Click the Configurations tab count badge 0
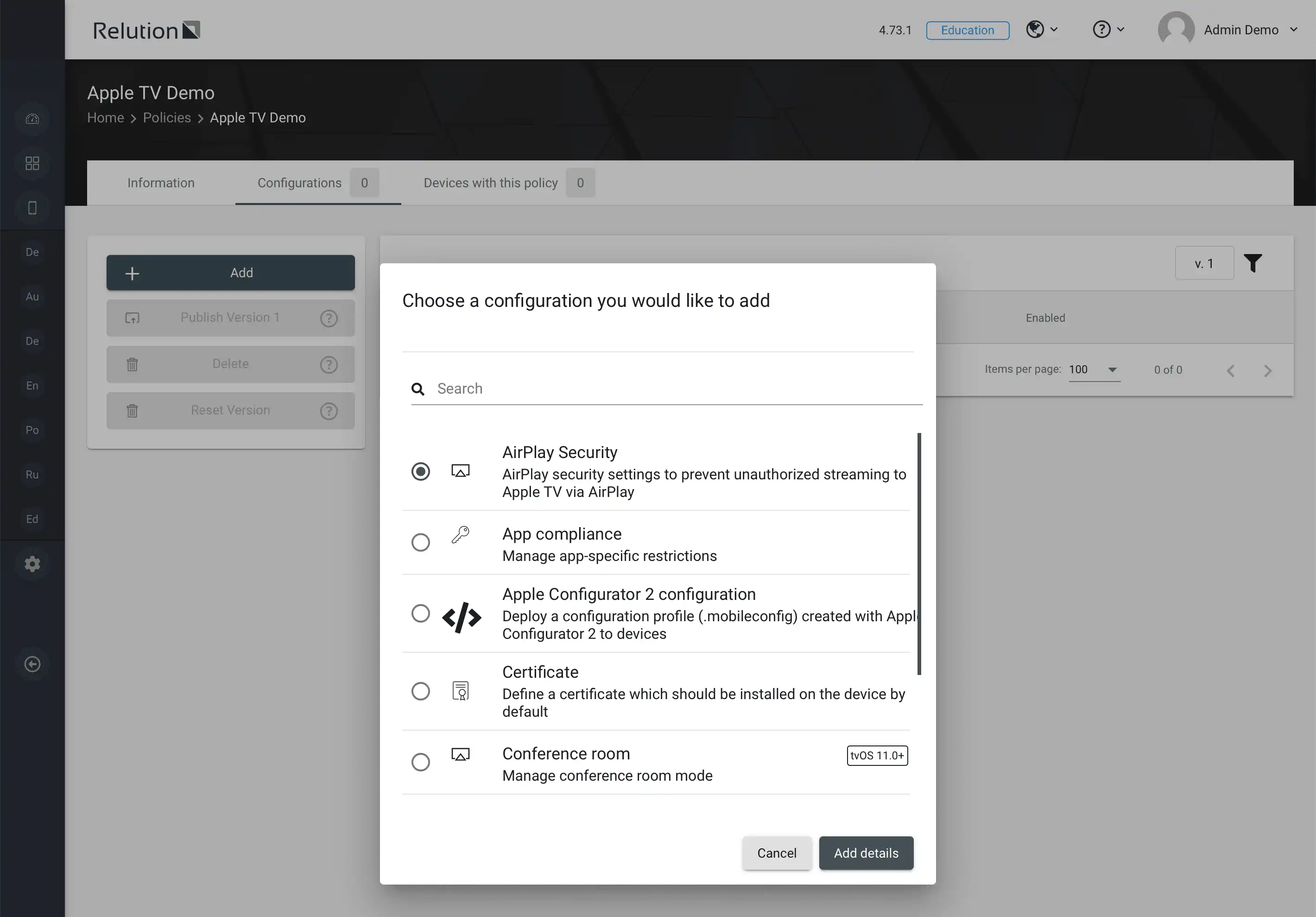This screenshot has width=1316, height=917. (365, 182)
